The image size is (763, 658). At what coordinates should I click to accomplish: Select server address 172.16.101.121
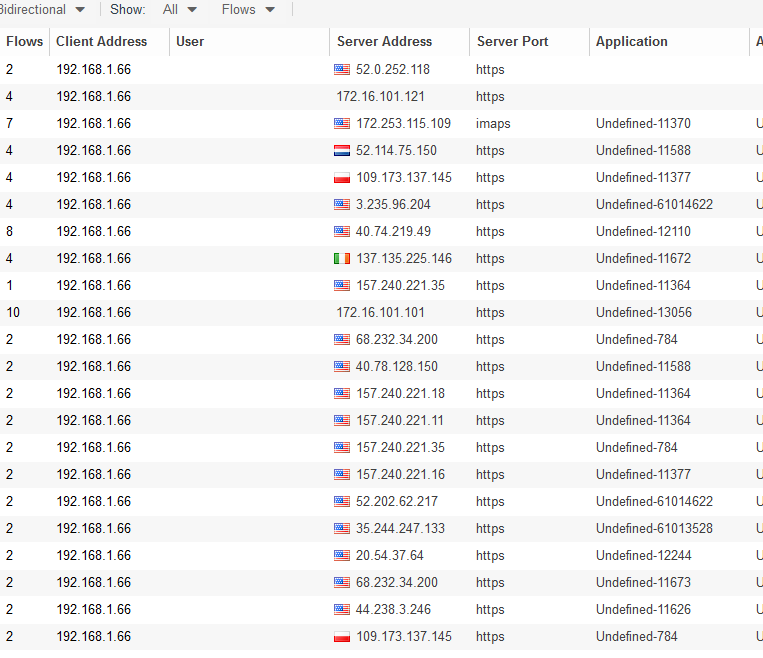click(380, 97)
